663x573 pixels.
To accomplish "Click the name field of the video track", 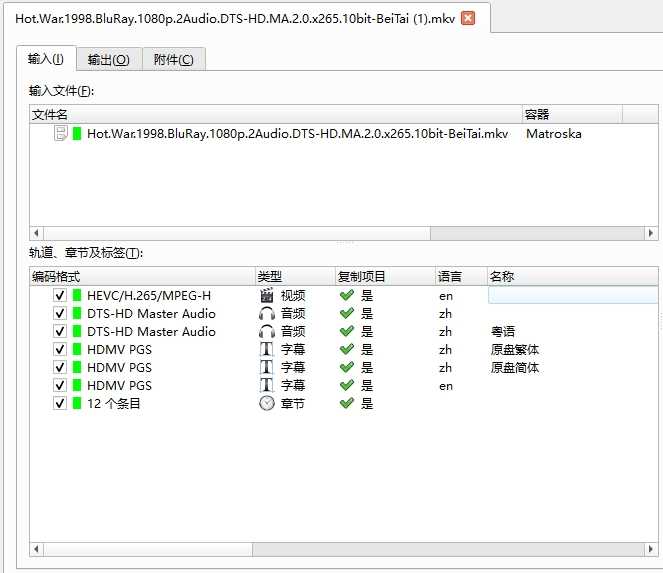I will click(x=572, y=296).
